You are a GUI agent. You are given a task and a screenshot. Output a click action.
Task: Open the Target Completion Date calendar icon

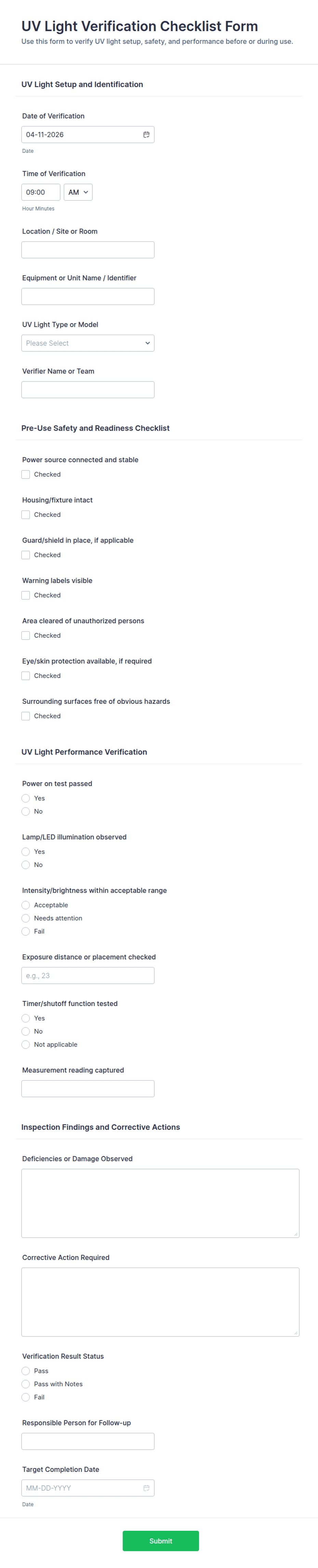146,1488
